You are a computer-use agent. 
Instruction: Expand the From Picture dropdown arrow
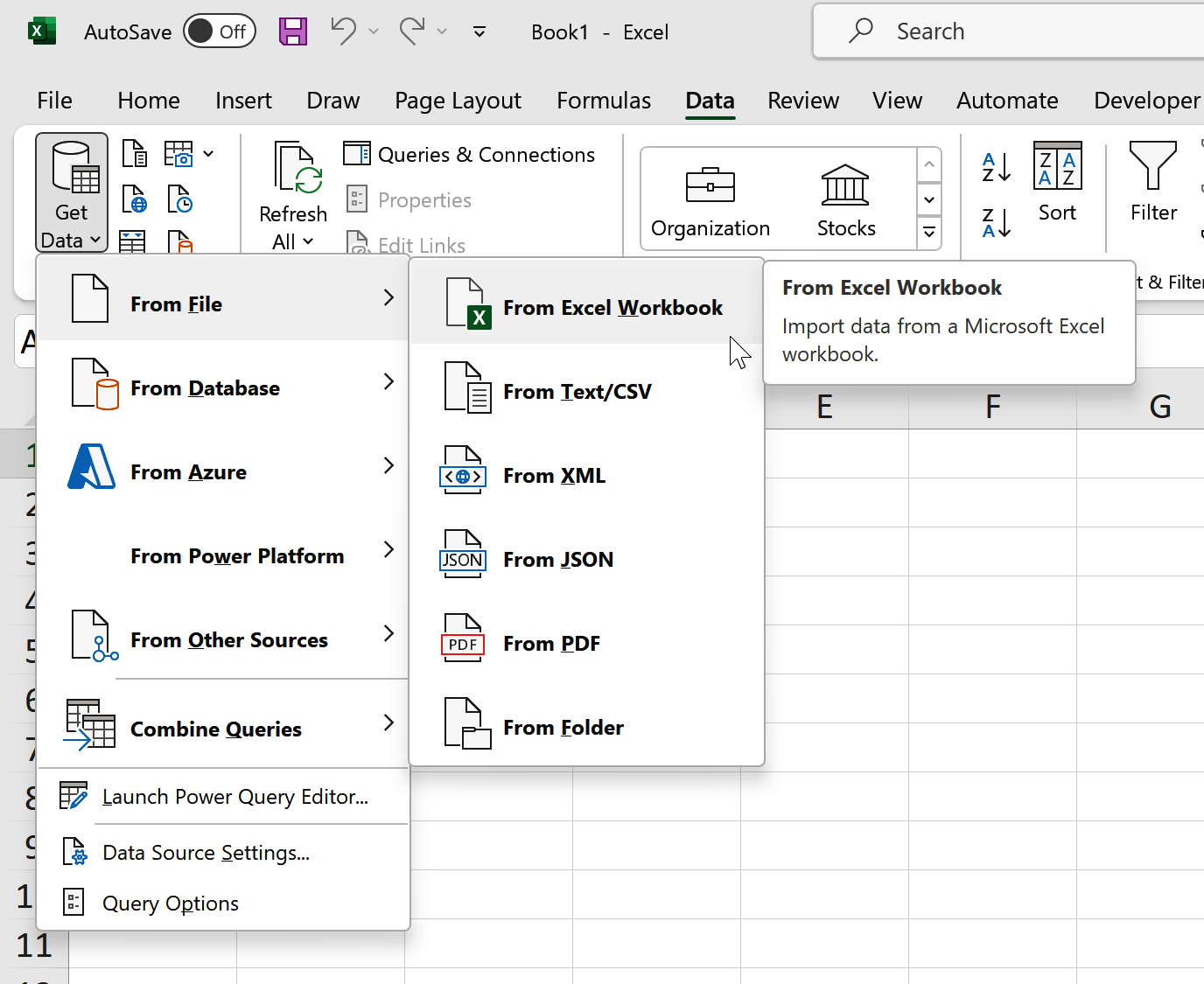coord(208,154)
